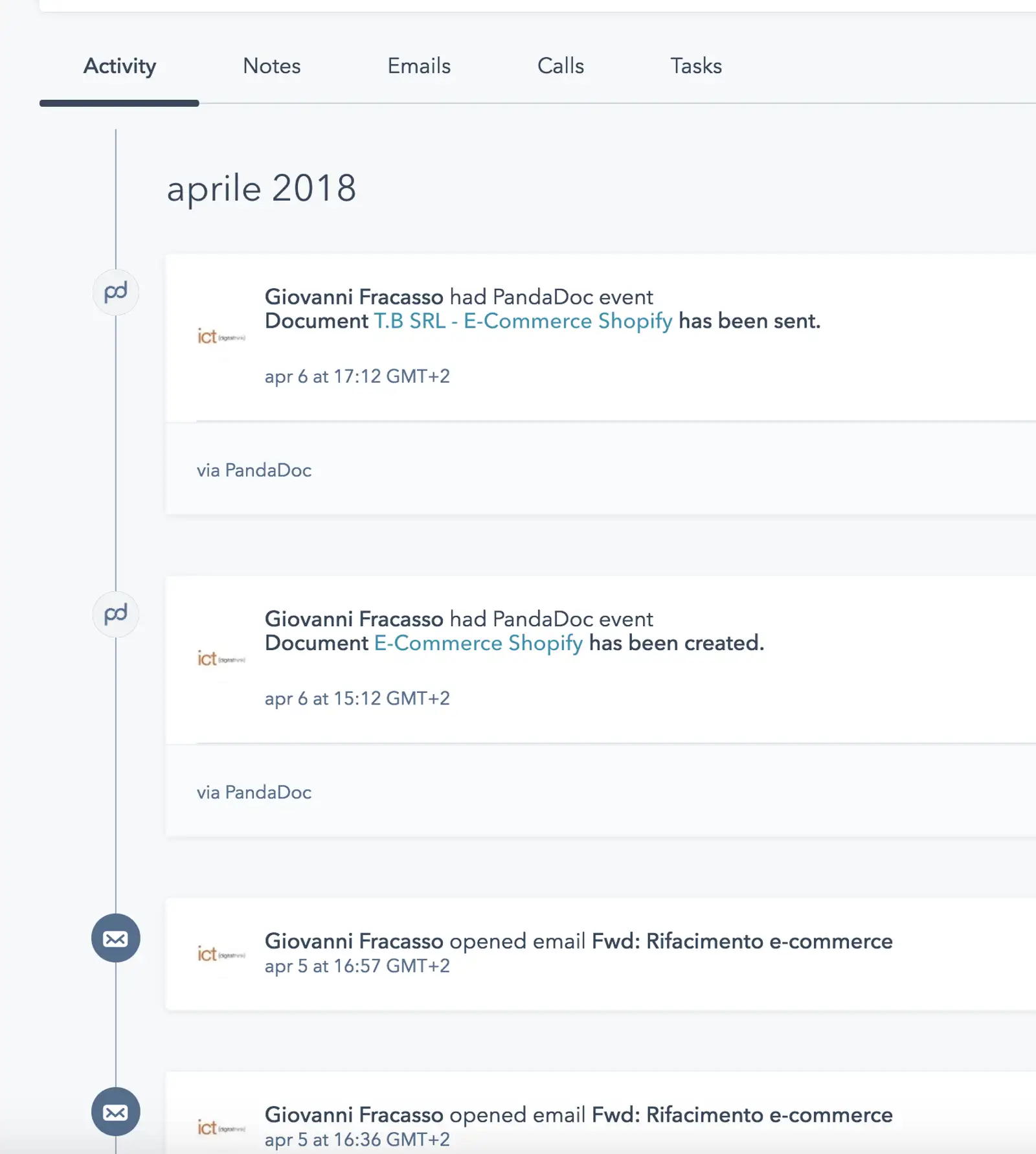Click the PandaDoc icon on the created document event
Screen dimensions: 1036x1154
pyautogui.click(x=115, y=614)
